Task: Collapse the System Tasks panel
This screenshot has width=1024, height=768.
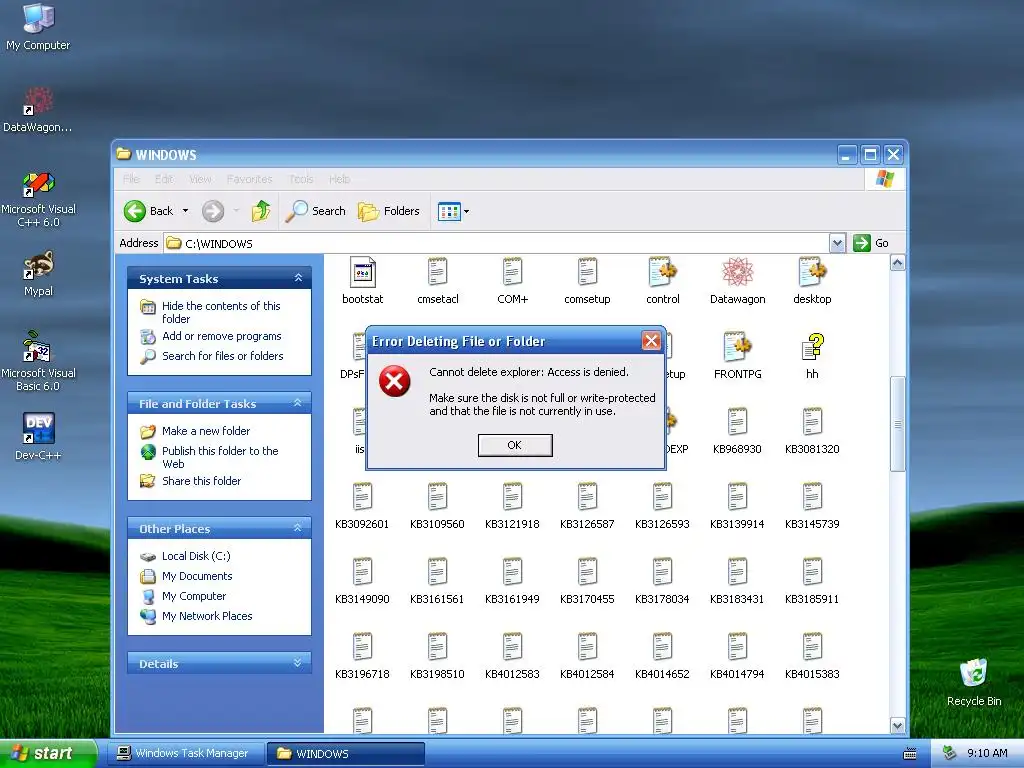Action: [298, 278]
